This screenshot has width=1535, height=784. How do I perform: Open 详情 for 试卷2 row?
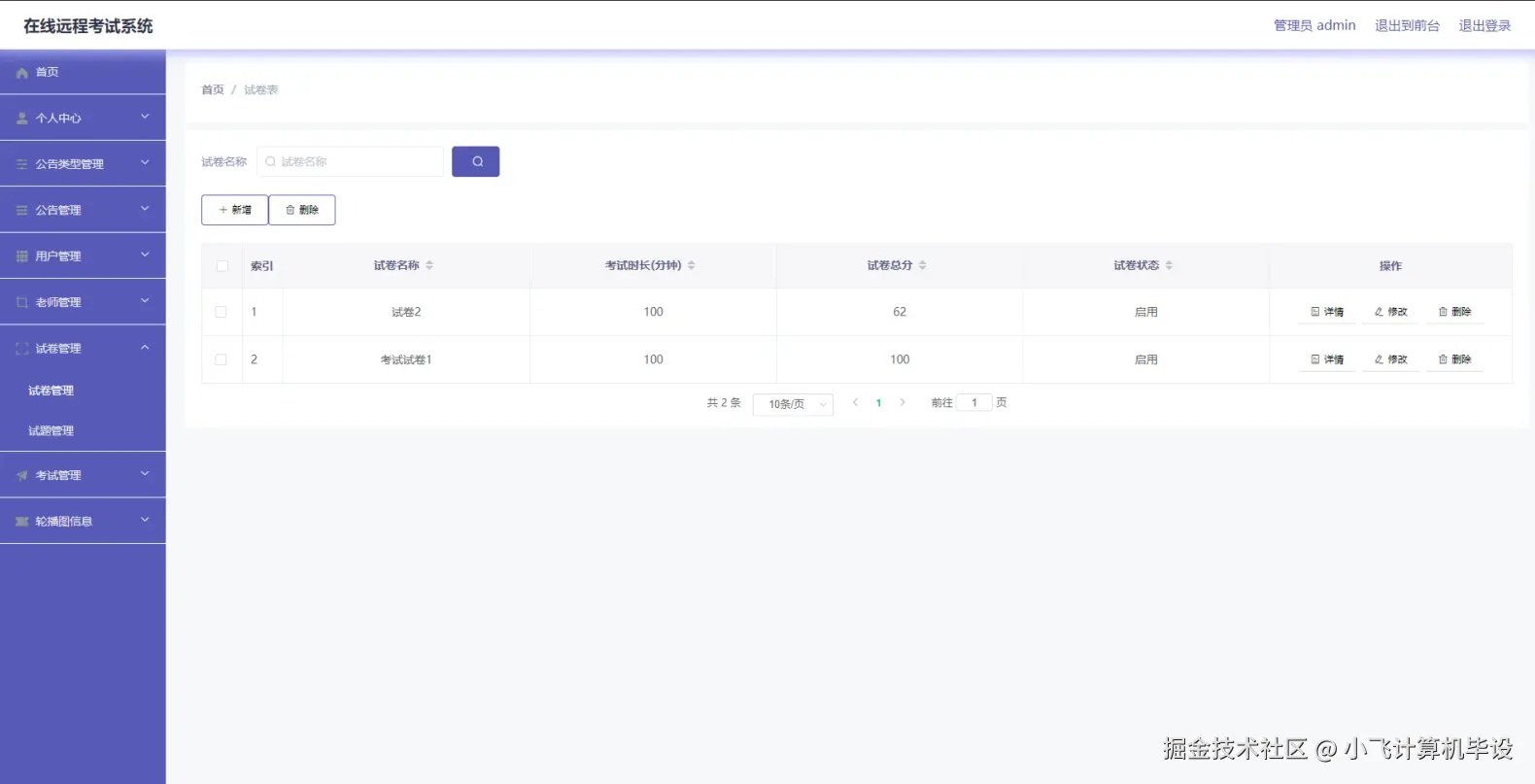click(x=1327, y=312)
